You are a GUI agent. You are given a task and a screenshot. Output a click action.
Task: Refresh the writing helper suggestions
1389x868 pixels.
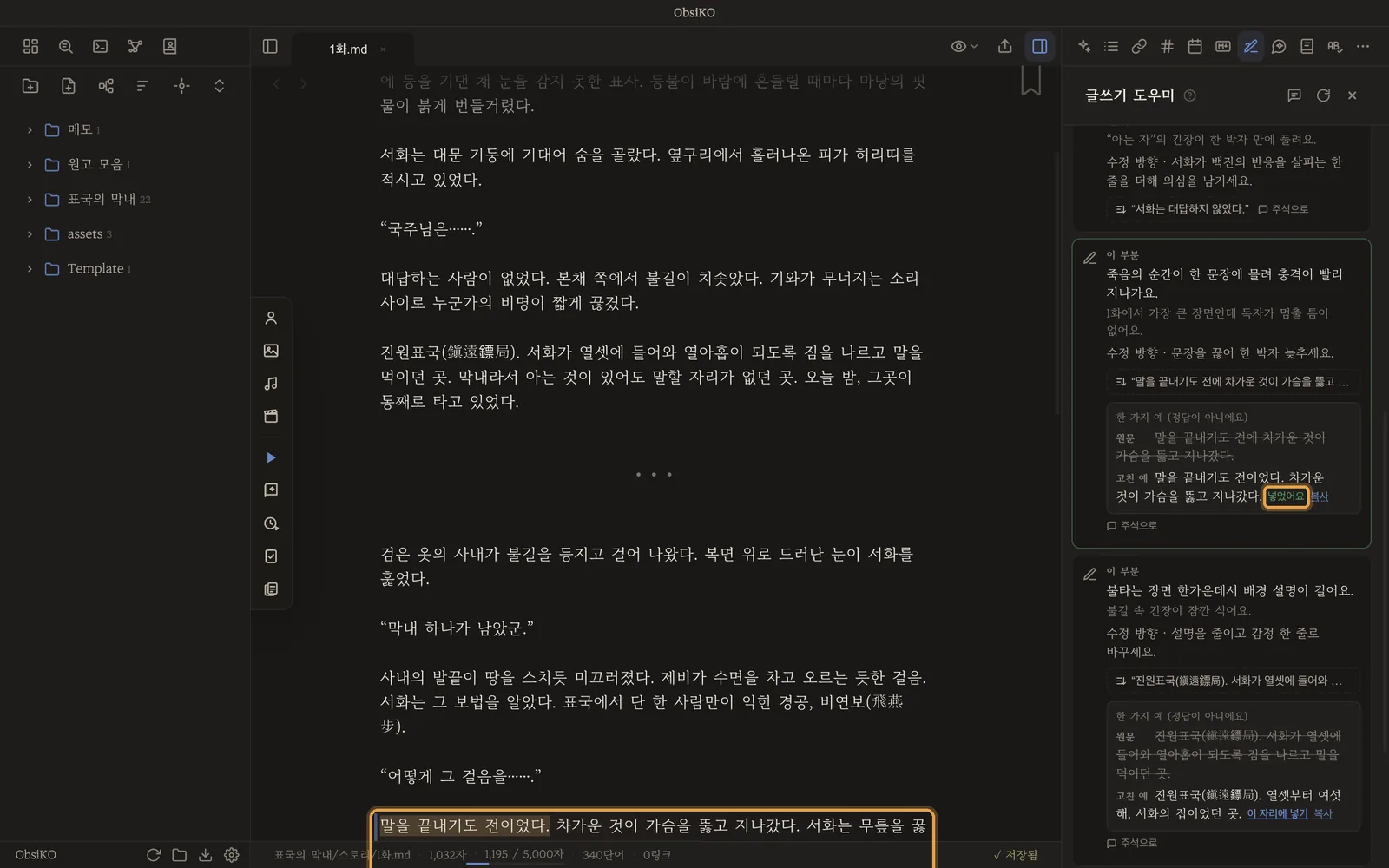(x=1323, y=95)
